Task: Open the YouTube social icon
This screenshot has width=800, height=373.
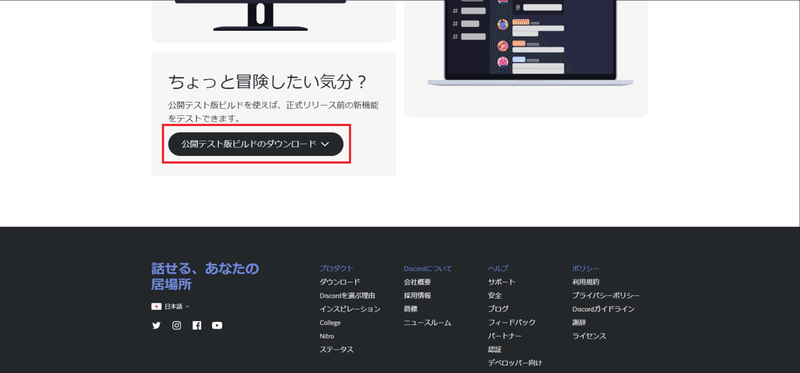Action: [x=217, y=326]
